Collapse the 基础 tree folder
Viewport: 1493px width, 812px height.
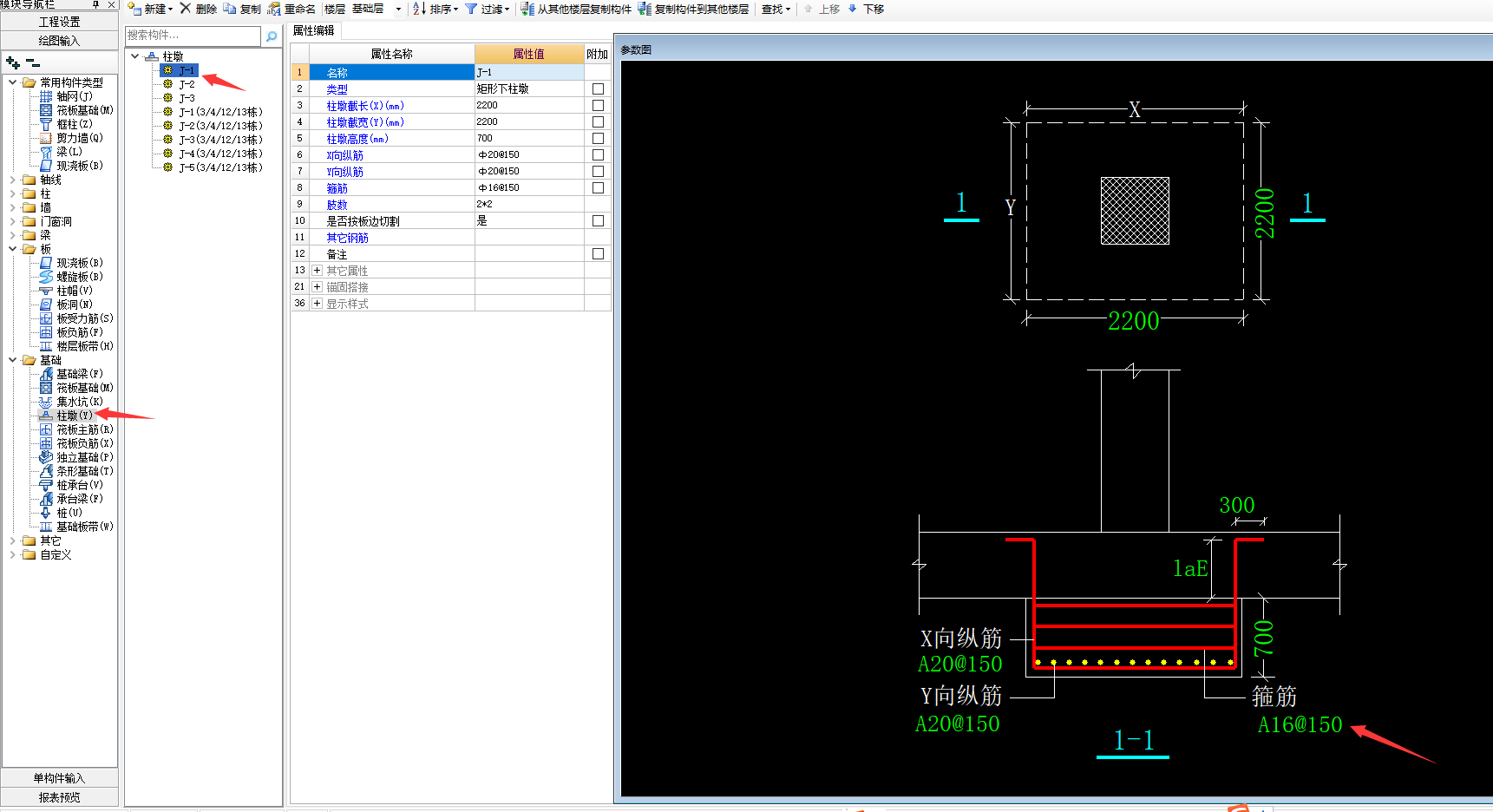pyautogui.click(x=12, y=360)
